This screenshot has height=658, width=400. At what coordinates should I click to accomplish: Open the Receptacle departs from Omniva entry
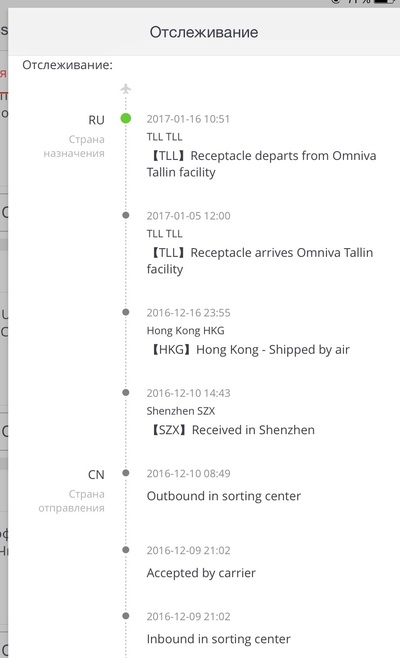point(261,164)
